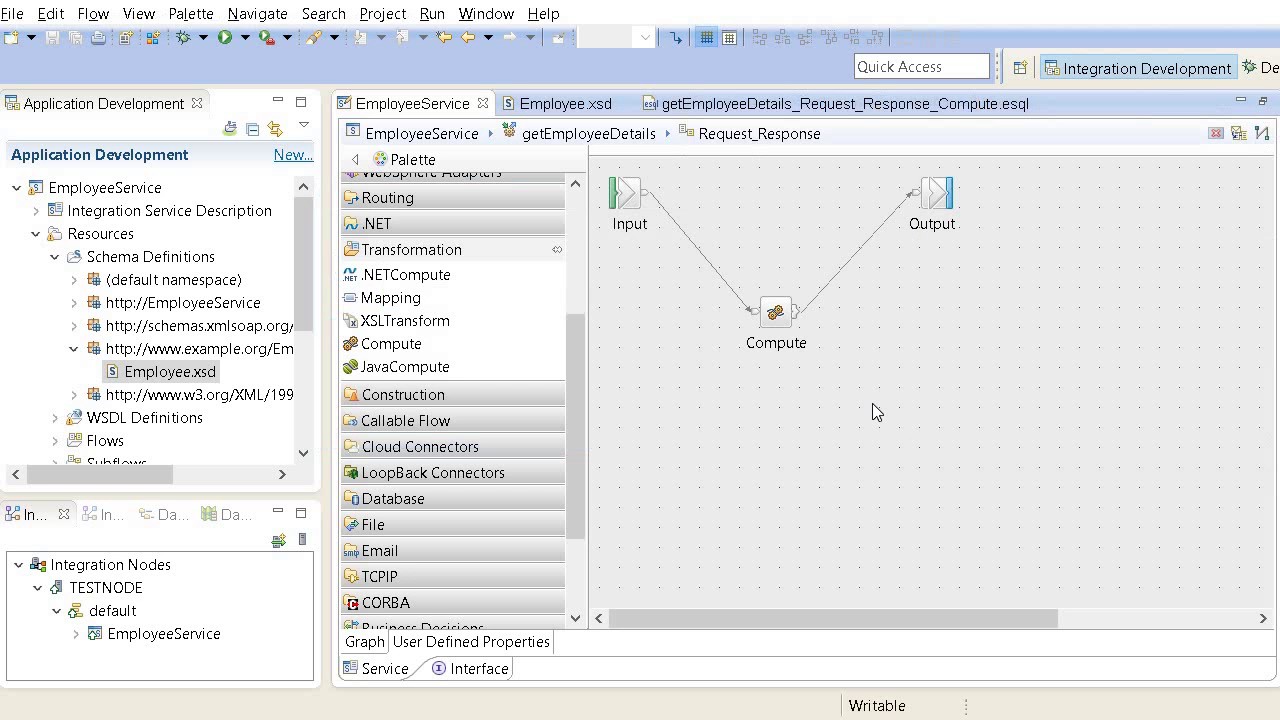Image resolution: width=1280 pixels, height=720 pixels.
Task: Toggle the snap-to-grid icon beside grid
Action: [730, 38]
